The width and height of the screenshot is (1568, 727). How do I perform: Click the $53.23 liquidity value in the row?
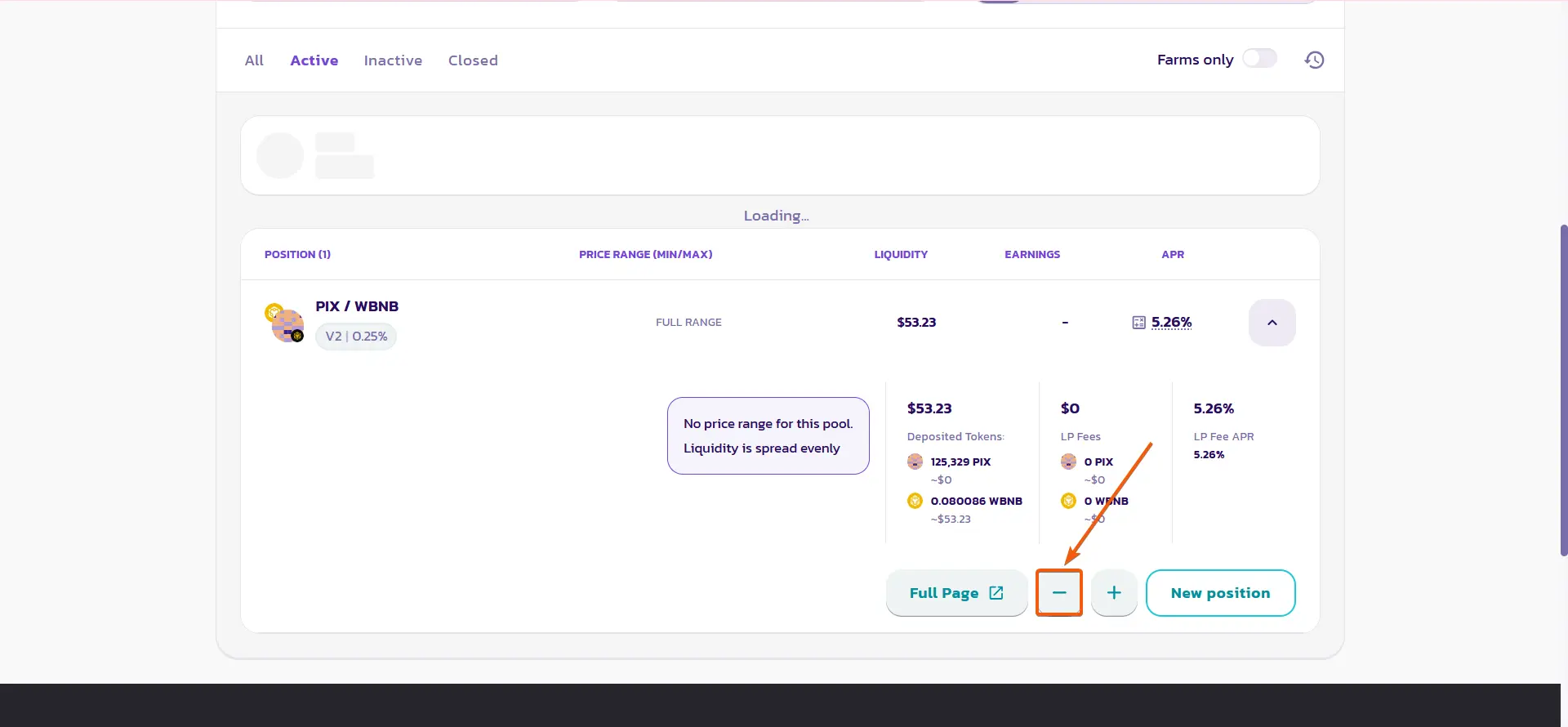tap(916, 323)
